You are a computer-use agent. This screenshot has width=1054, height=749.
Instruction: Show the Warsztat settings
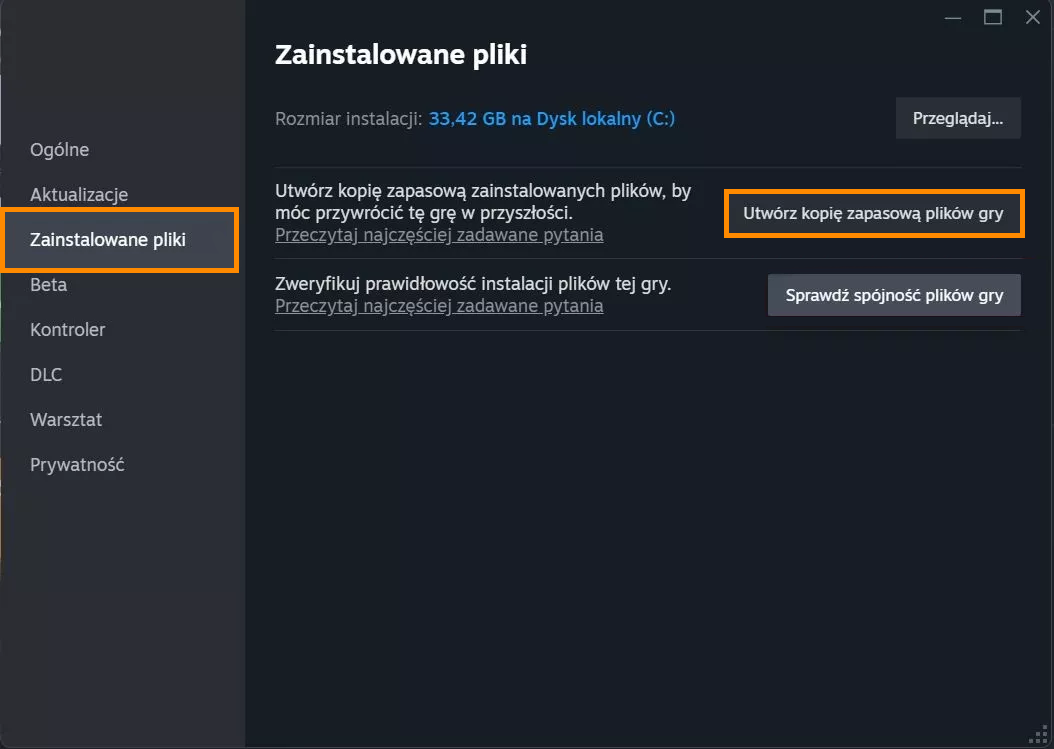point(66,420)
